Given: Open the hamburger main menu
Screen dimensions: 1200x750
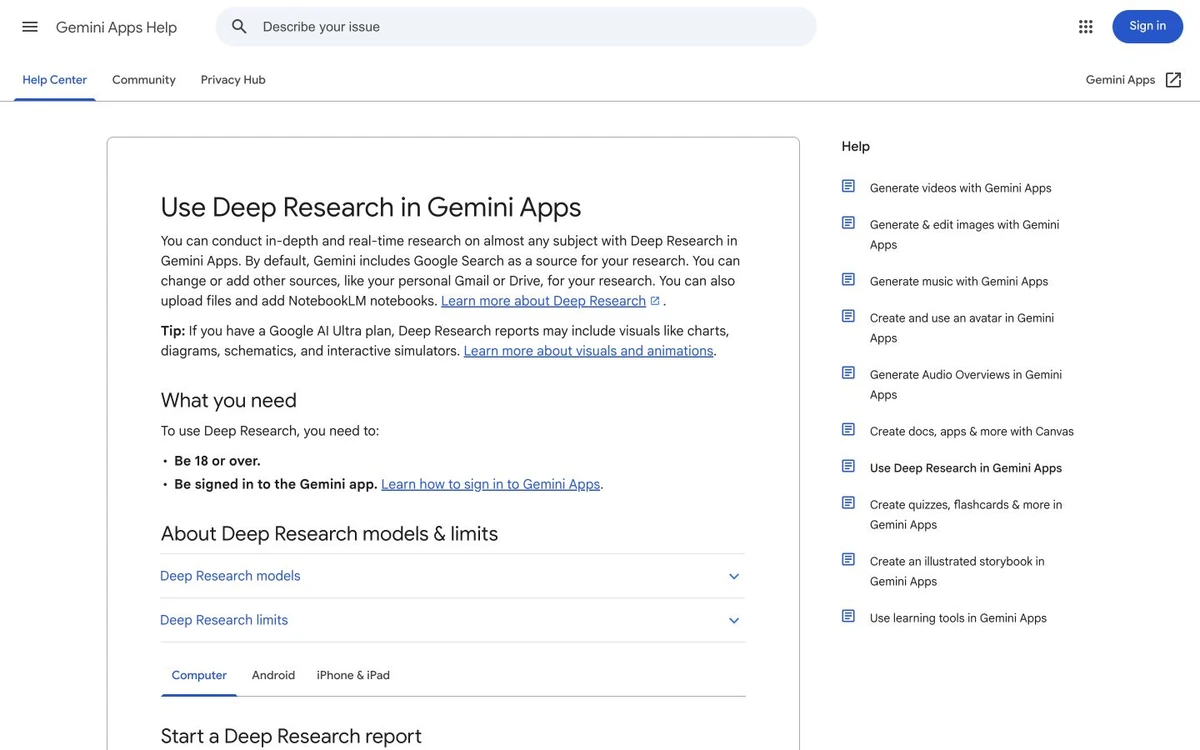Looking at the screenshot, I should click(x=30, y=27).
